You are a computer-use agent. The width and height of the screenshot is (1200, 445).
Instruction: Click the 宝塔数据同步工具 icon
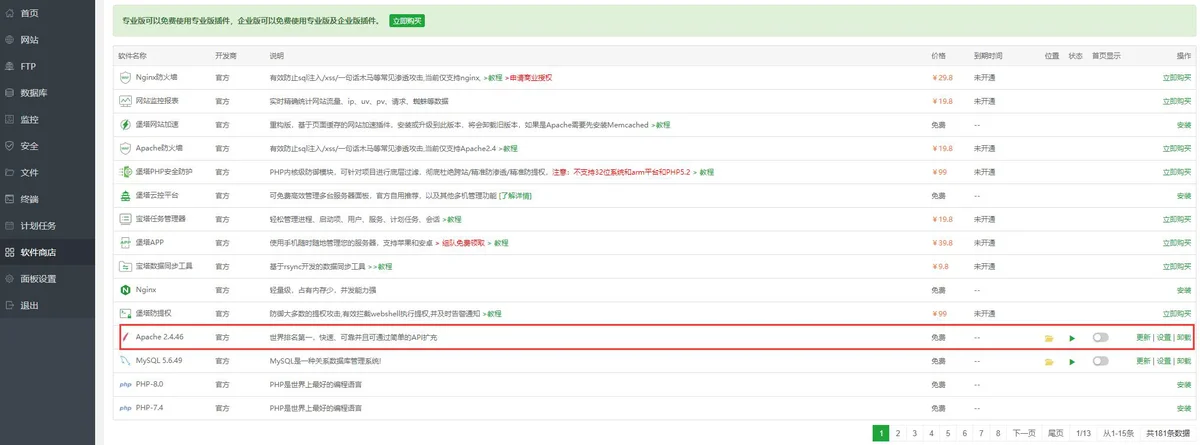[x=126, y=266]
